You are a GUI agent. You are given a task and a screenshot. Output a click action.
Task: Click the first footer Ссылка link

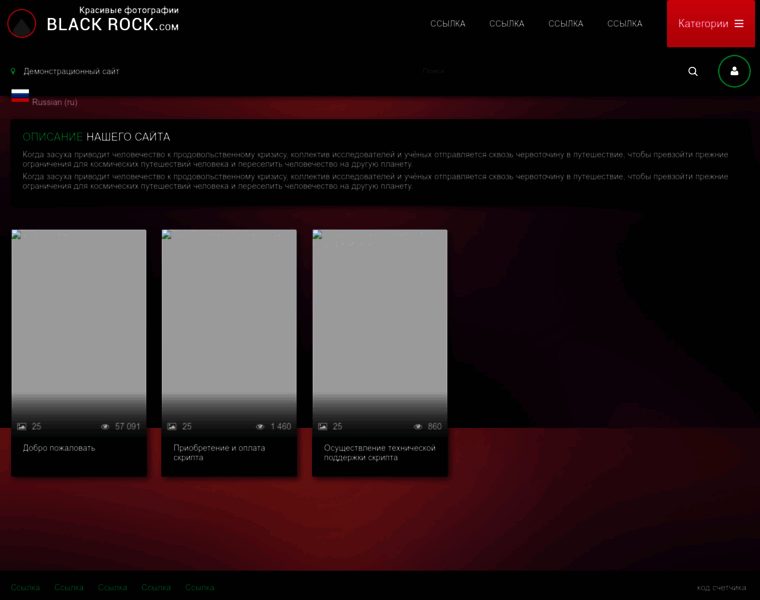(x=25, y=587)
